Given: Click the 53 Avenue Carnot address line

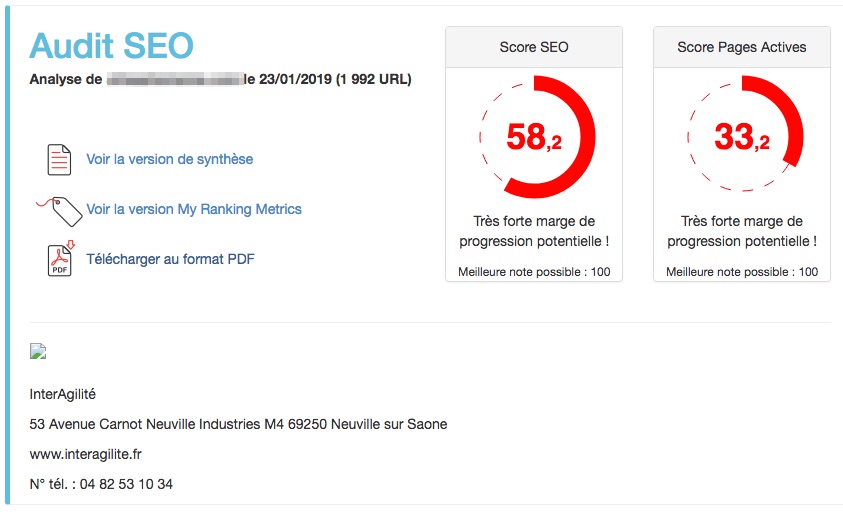Looking at the screenshot, I should pos(238,424).
